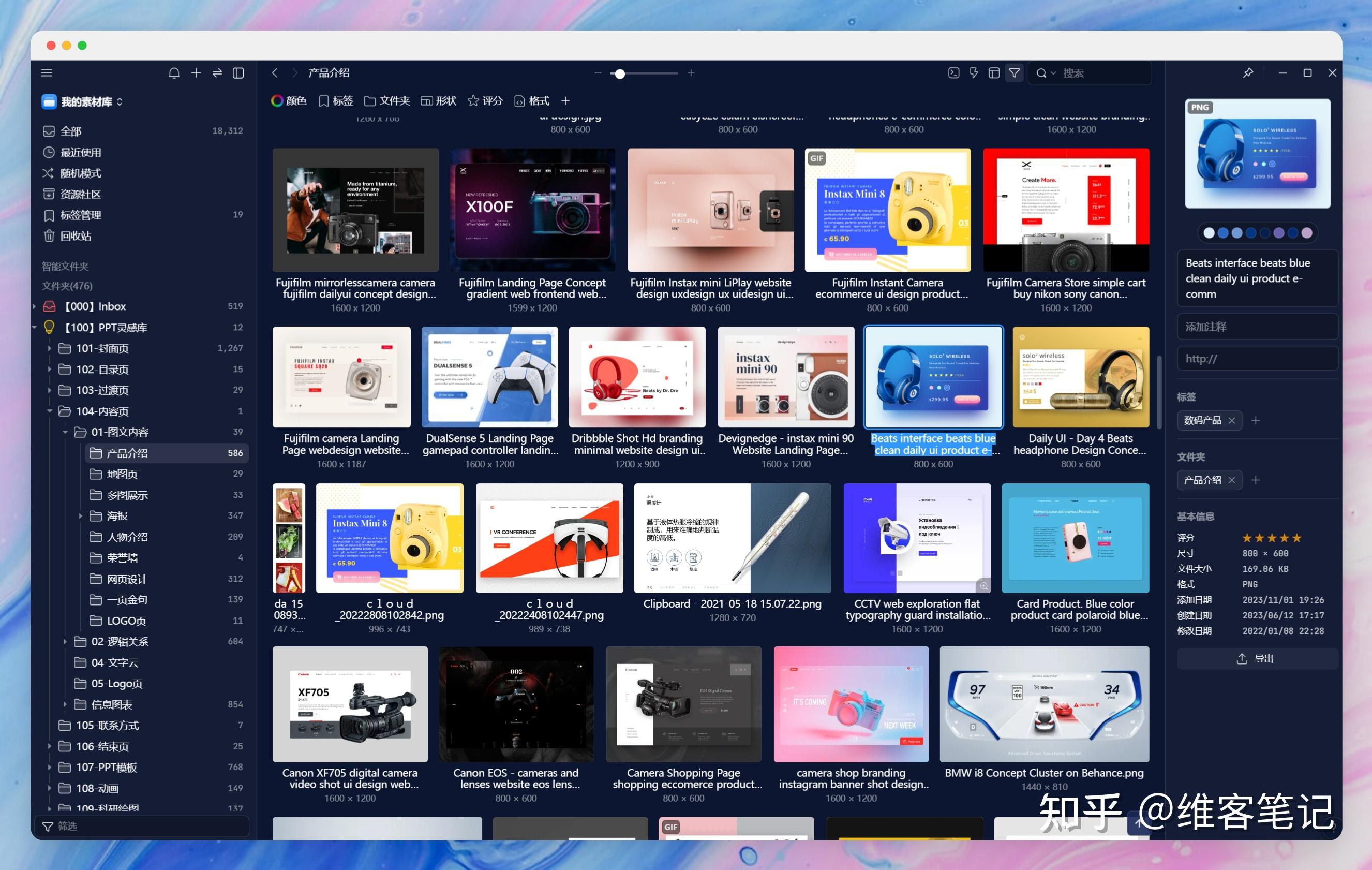This screenshot has width=1372, height=870.
Task: Collapse the 104-内容页 folder tree
Action: [x=50, y=411]
